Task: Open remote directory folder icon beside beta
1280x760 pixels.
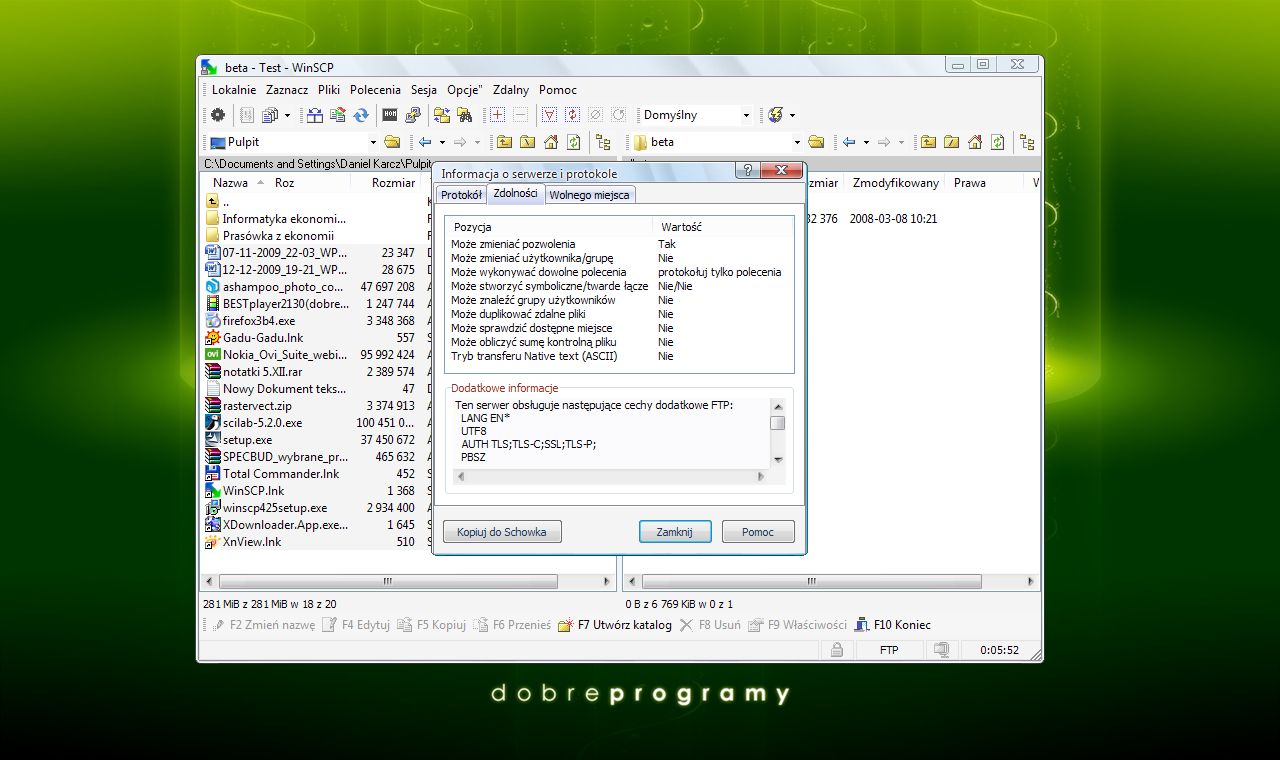Action: click(816, 142)
